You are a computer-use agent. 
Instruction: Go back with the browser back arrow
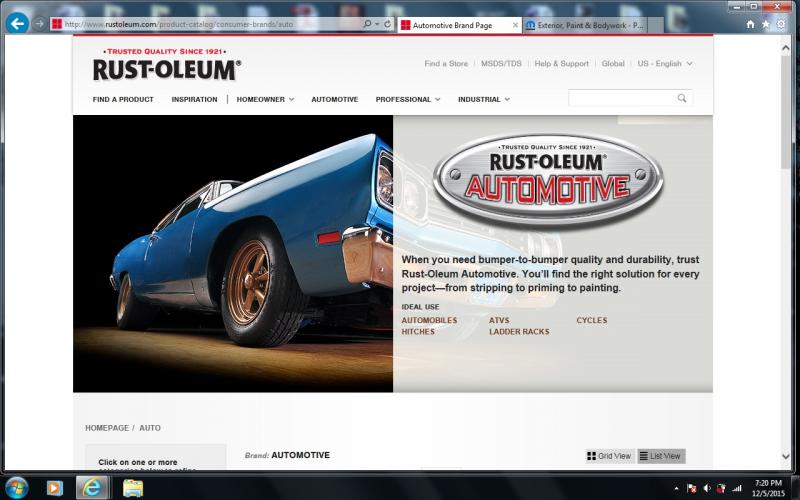(17, 23)
